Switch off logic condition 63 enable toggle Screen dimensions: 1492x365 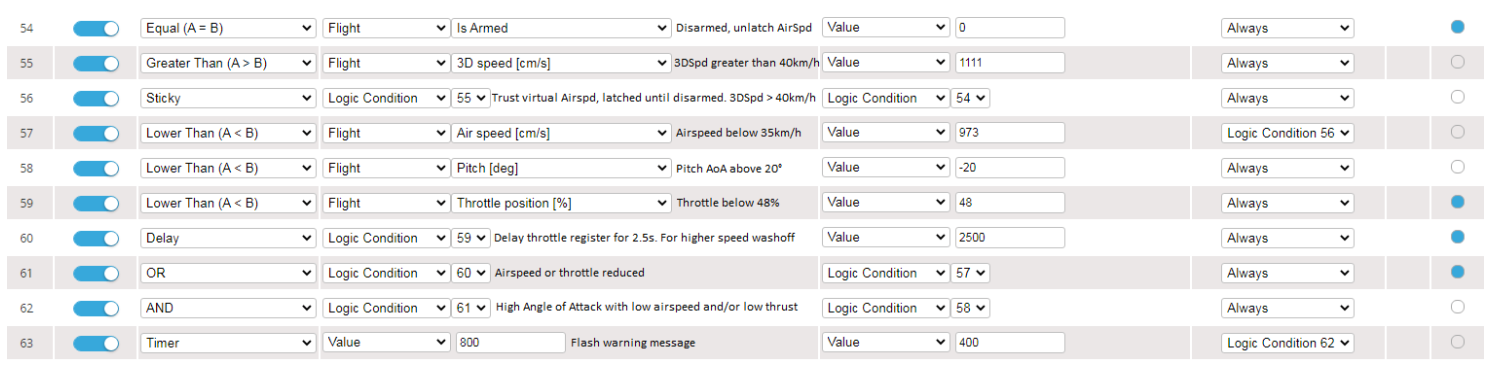(96, 343)
